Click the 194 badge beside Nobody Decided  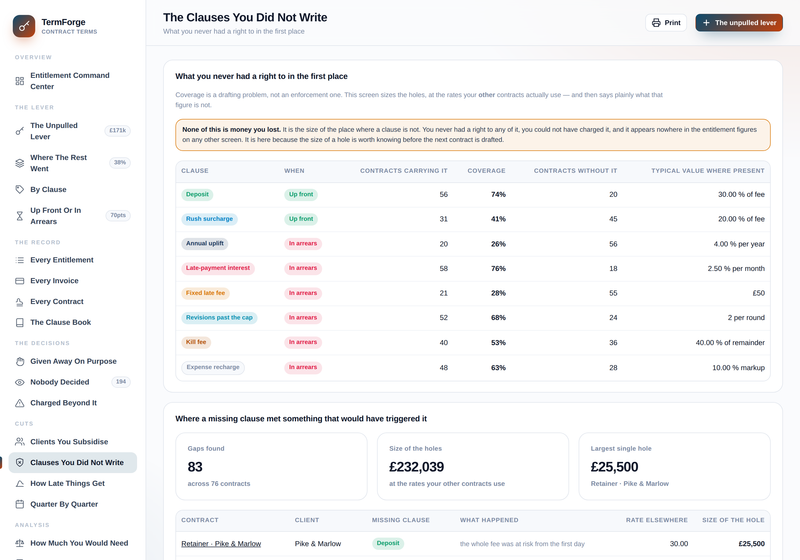pos(121,382)
